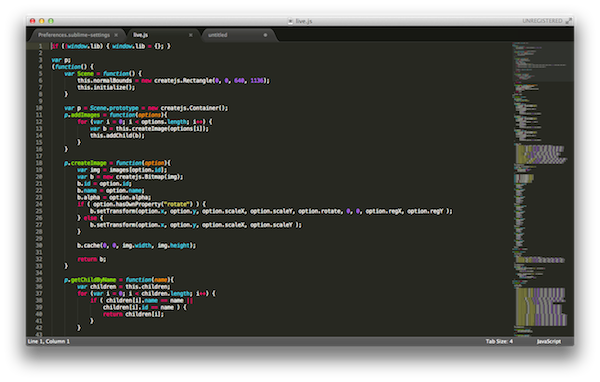
Task: Click the 'else' keyword on line 26
Action: pos(90,218)
